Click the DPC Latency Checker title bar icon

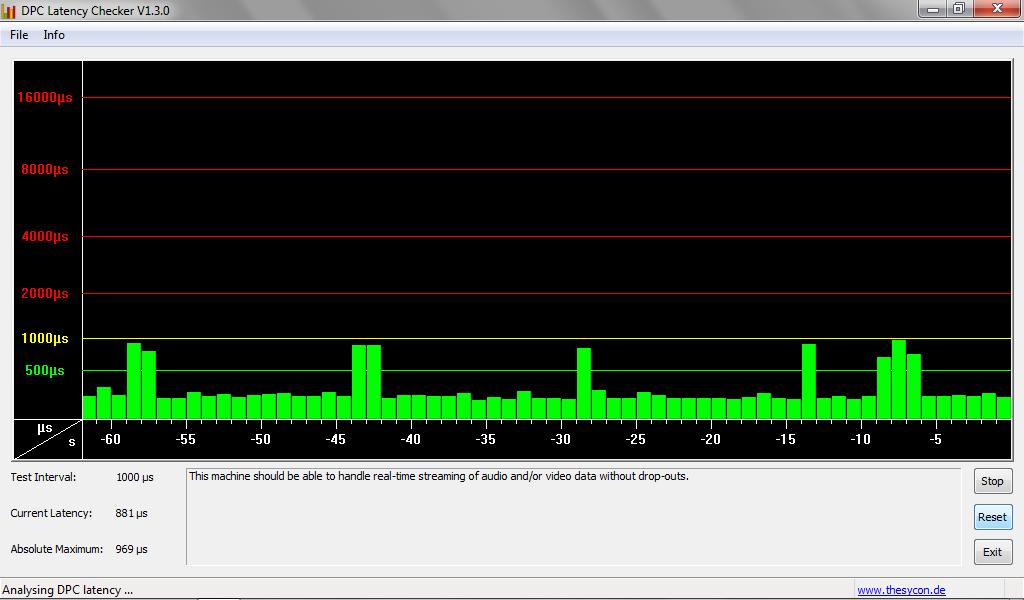coord(8,10)
